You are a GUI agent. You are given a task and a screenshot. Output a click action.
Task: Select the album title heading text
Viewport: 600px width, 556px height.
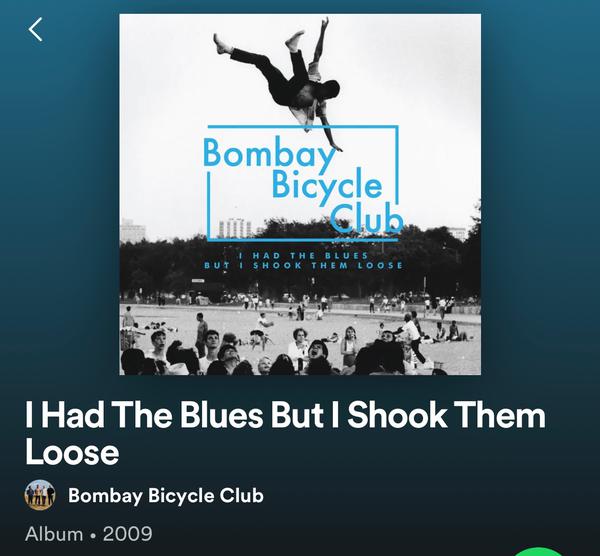pos(285,434)
